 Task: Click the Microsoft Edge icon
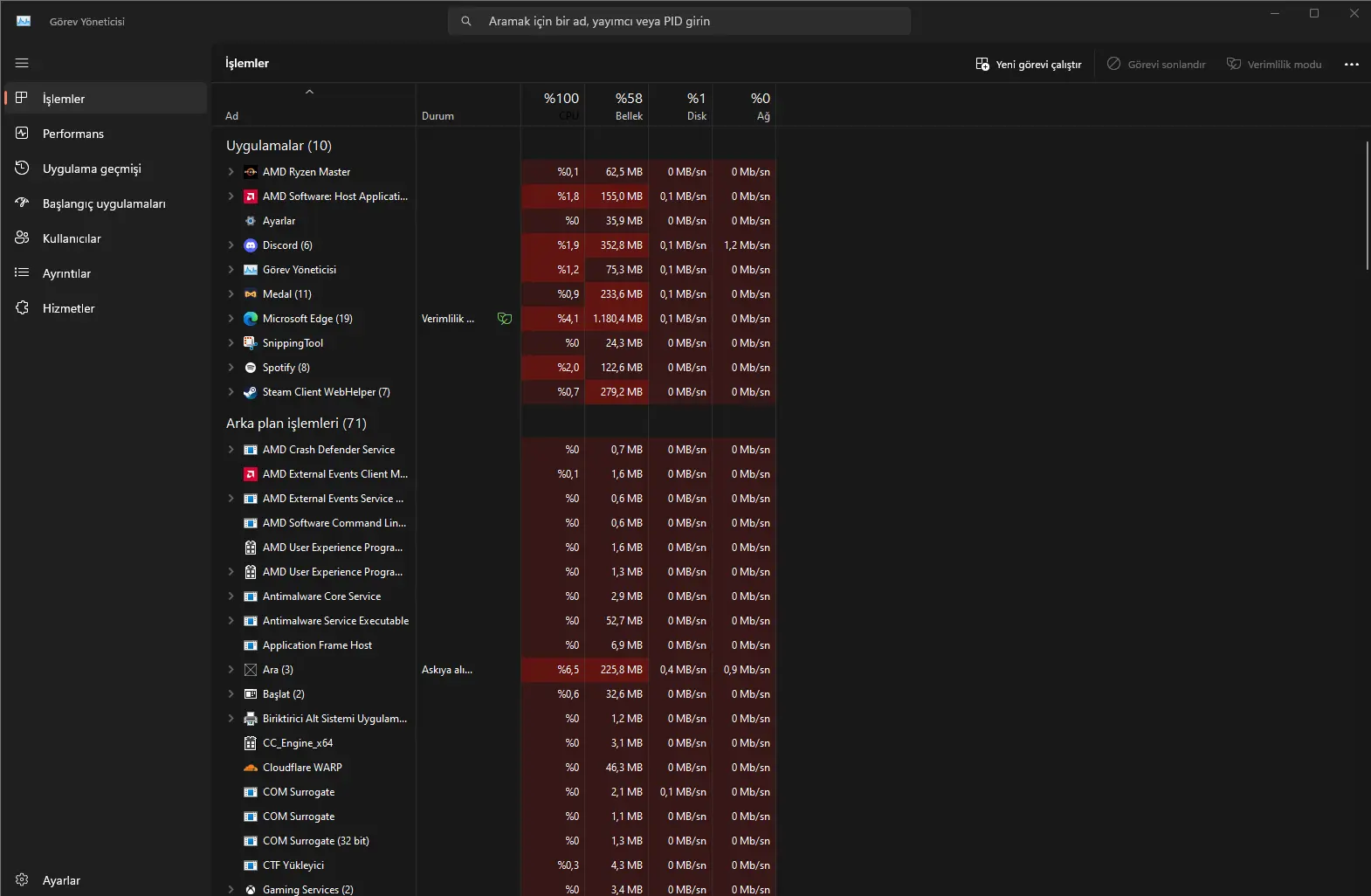[x=251, y=319]
